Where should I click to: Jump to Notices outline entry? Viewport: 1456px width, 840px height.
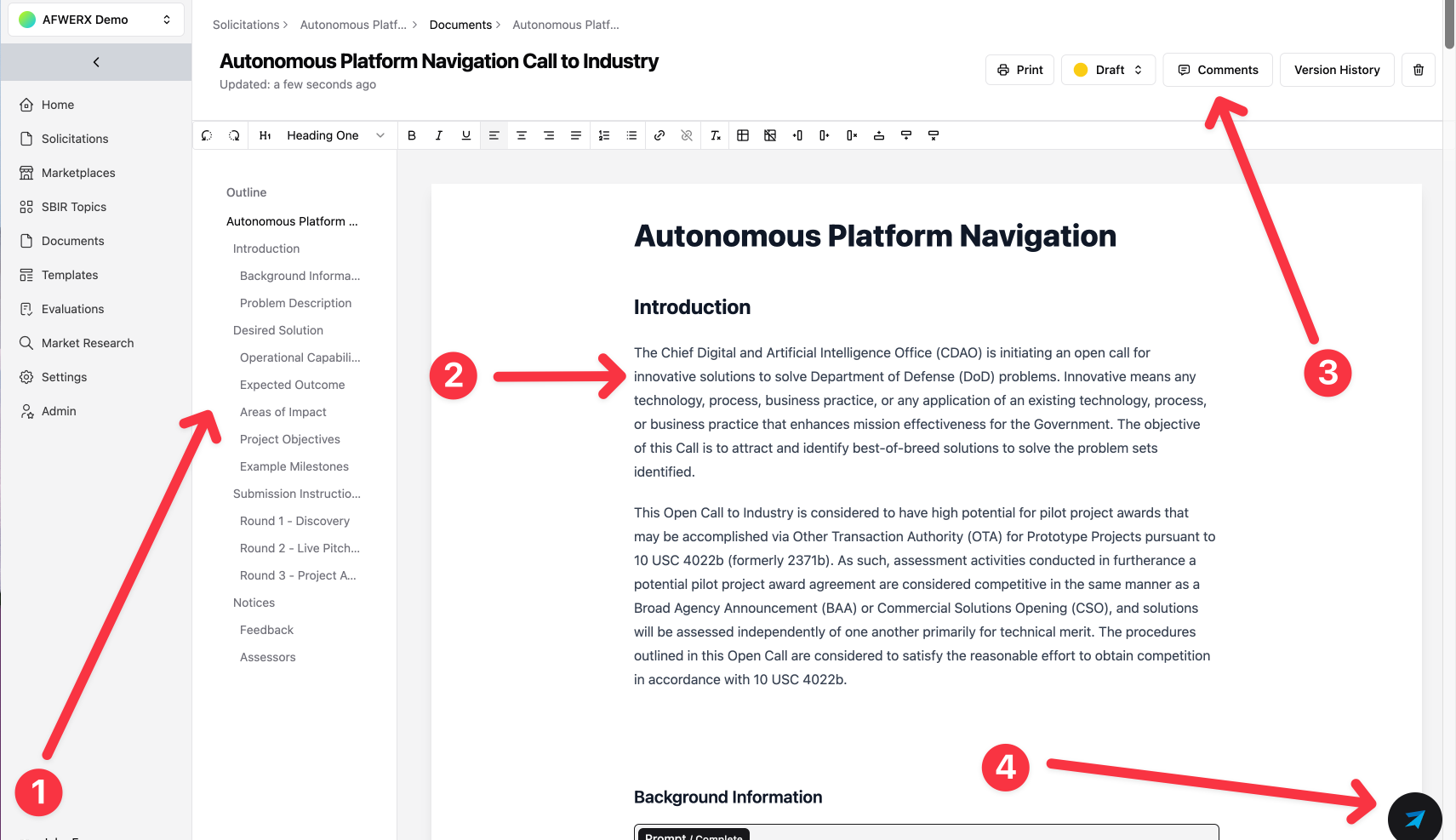click(254, 603)
